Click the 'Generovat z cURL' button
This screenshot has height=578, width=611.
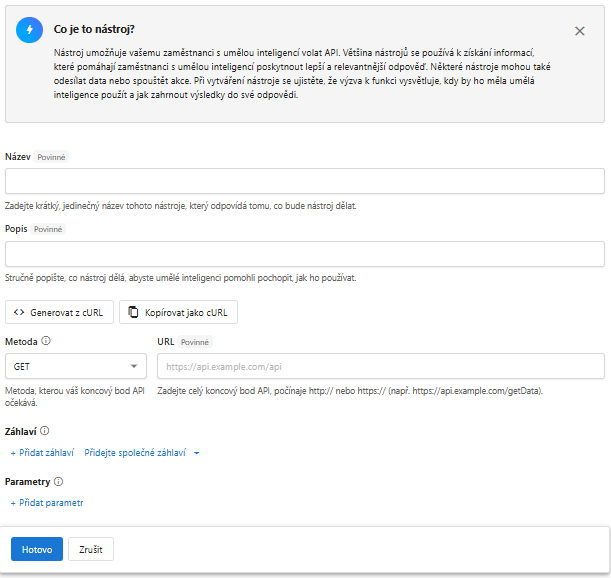point(60,312)
